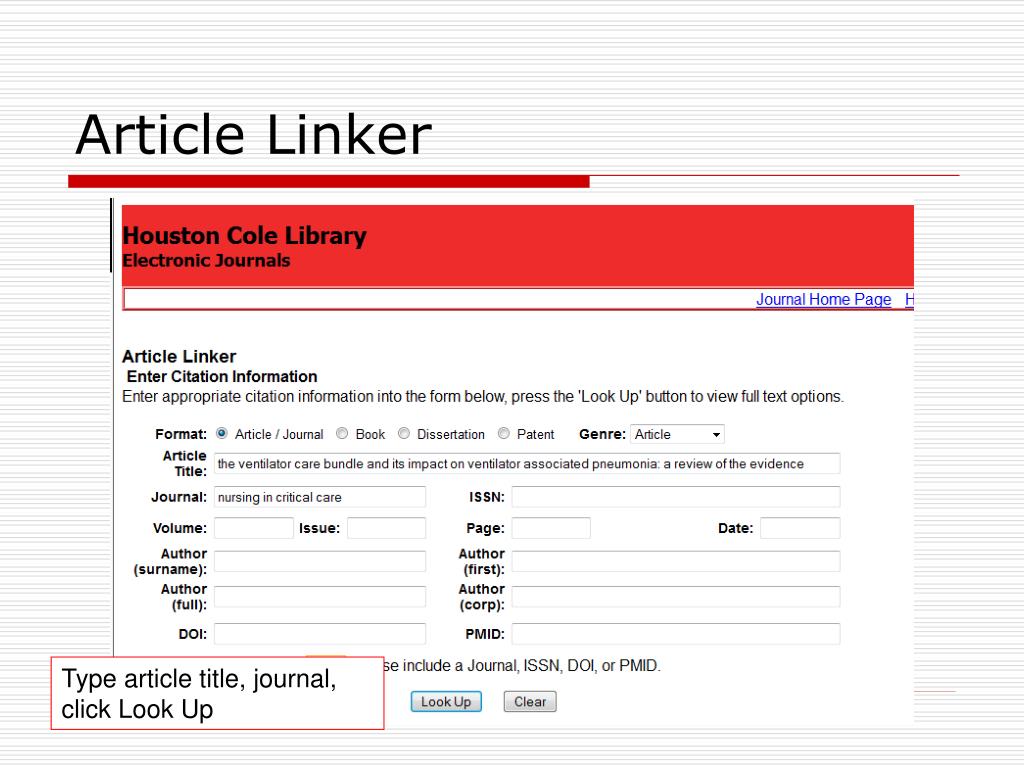Image resolution: width=1024 pixels, height=768 pixels.
Task: Click the Volume input field
Action: 254,528
